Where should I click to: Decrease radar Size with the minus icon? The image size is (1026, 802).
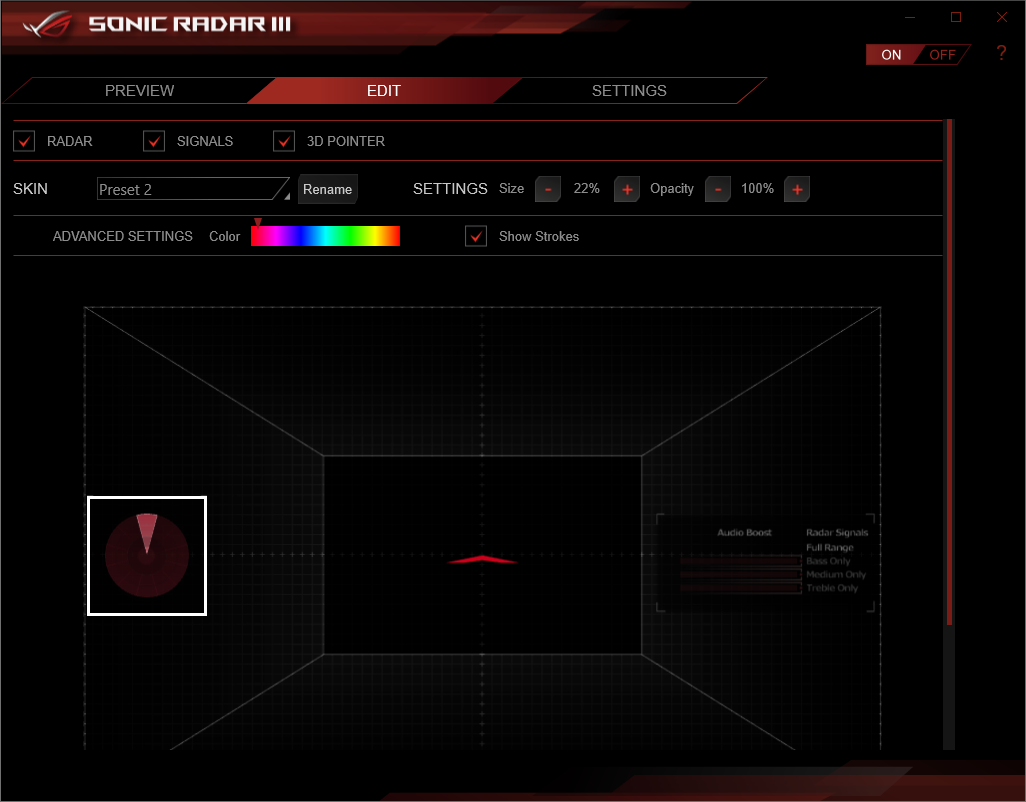[547, 189]
